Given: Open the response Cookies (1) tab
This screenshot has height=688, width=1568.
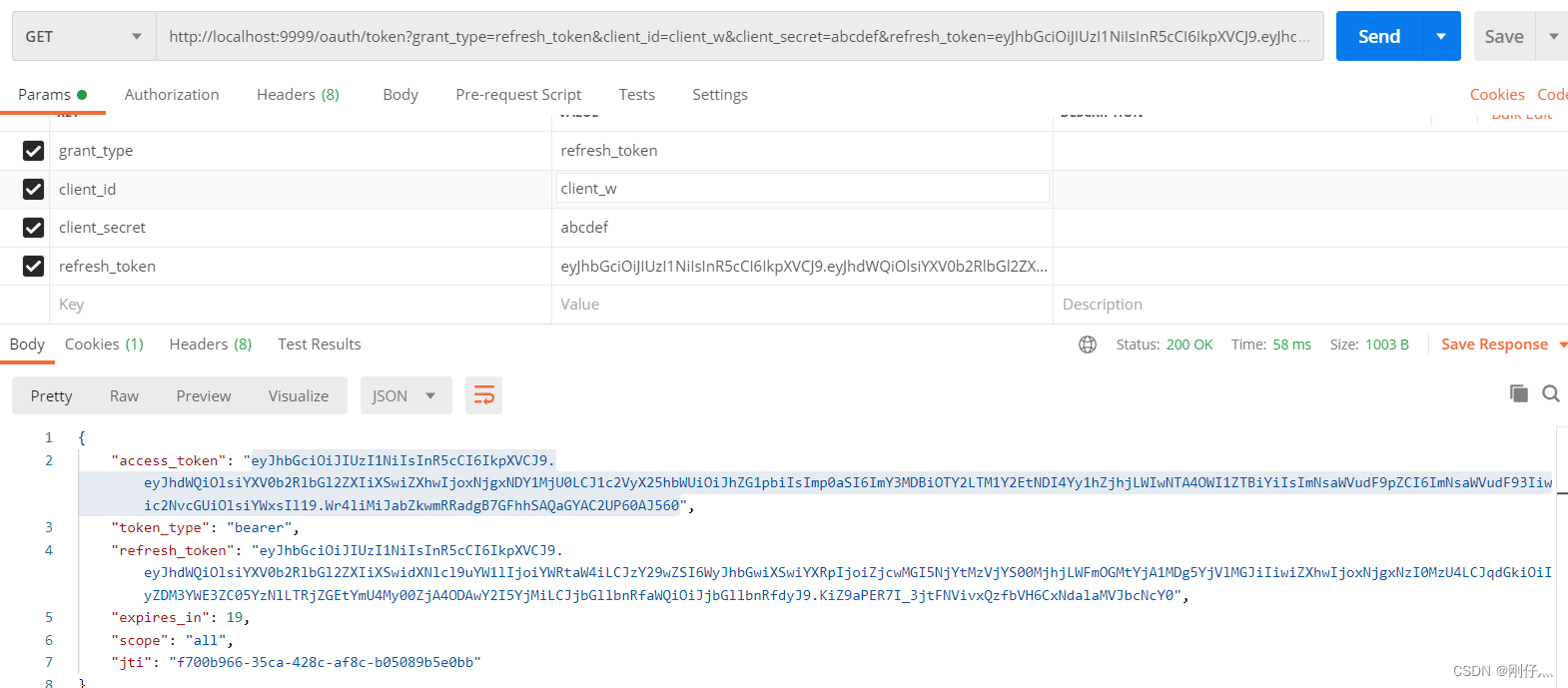Looking at the screenshot, I should click(x=104, y=344).
